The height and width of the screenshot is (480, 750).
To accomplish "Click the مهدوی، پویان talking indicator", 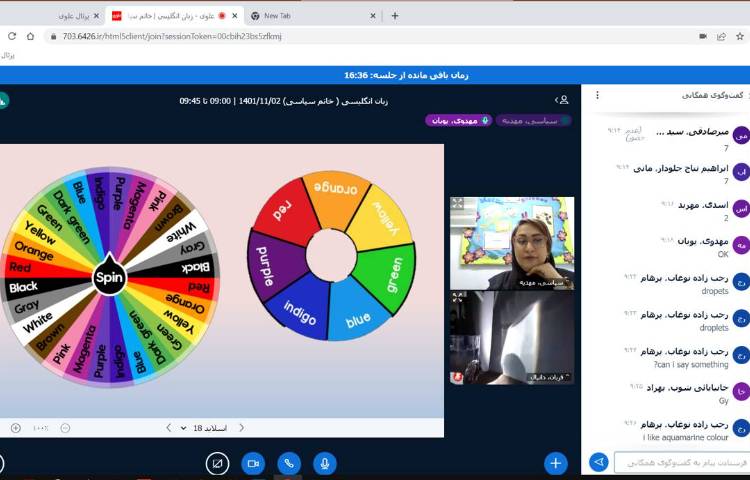I will 460,120.
